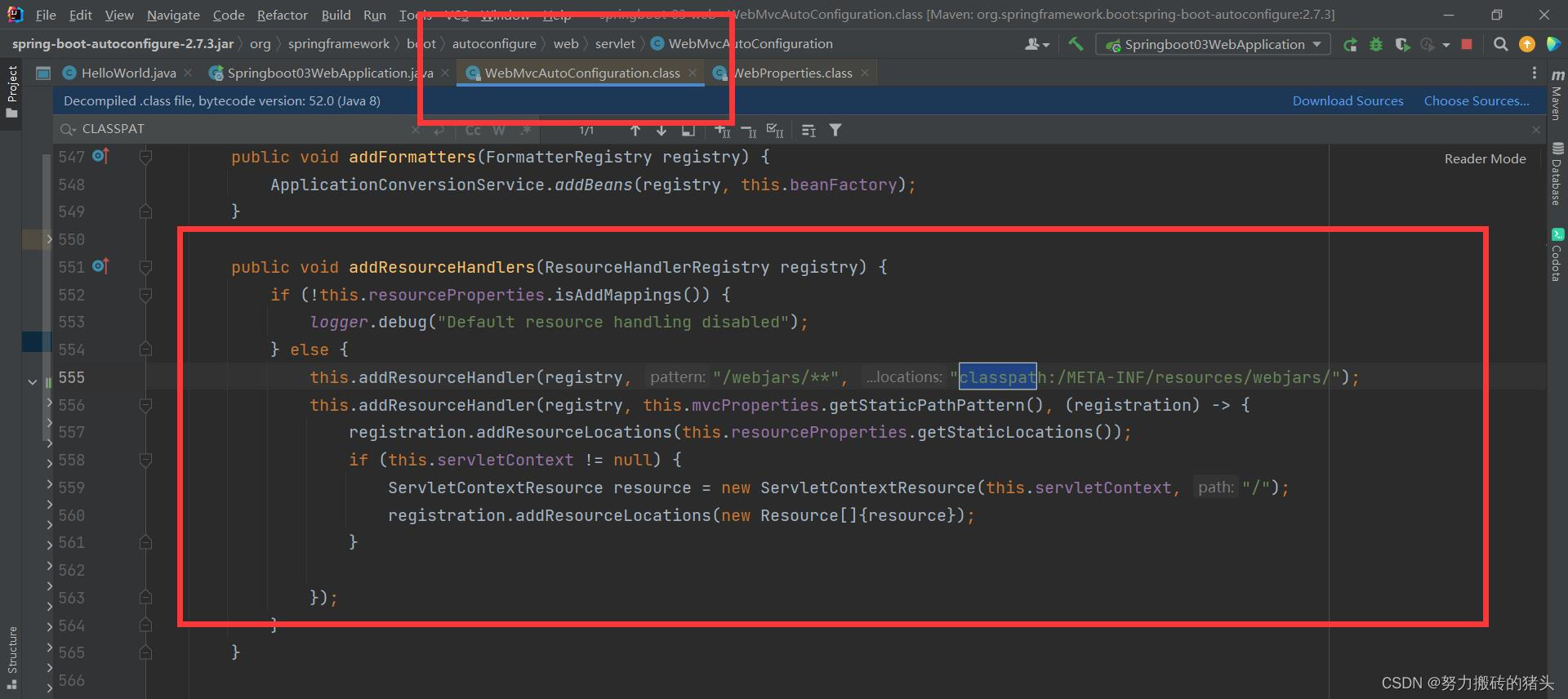Clear the CLASSPAT search text
Viewport: 1568px width, 699px height.
pos(416,129)
